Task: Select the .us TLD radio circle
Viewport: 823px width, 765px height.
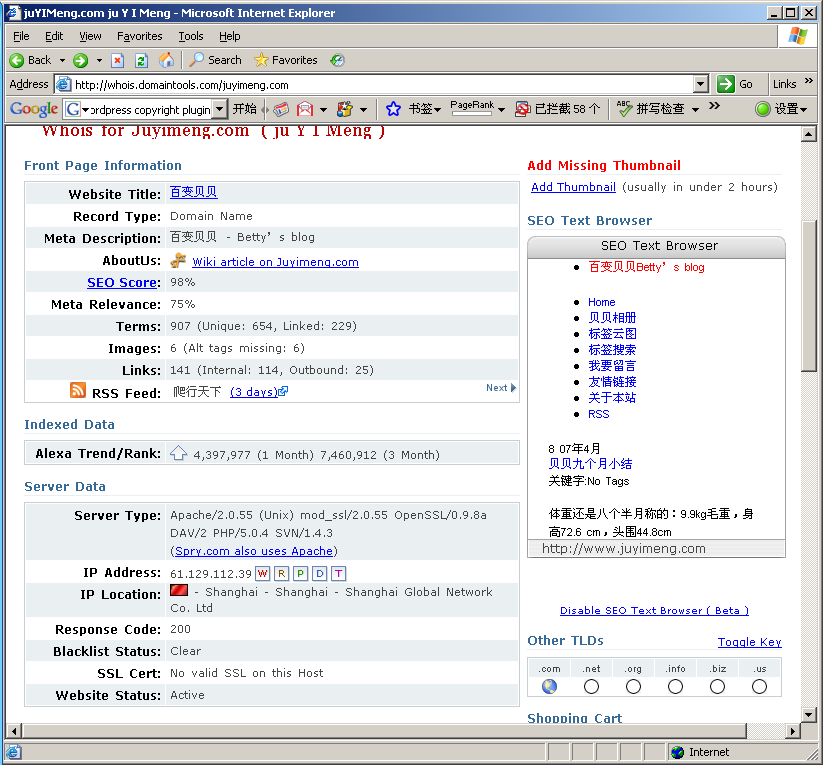Action: click(759, 686)
